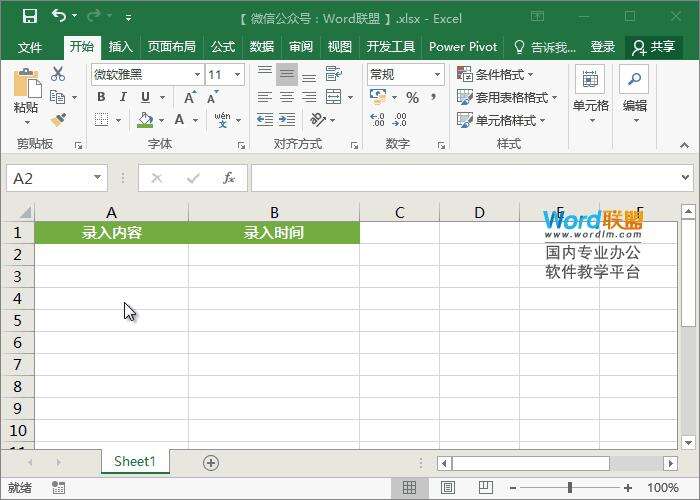Click the zoom slider in status bar
Viewport: 700px width, 500px height.
[x=570, y=488]
